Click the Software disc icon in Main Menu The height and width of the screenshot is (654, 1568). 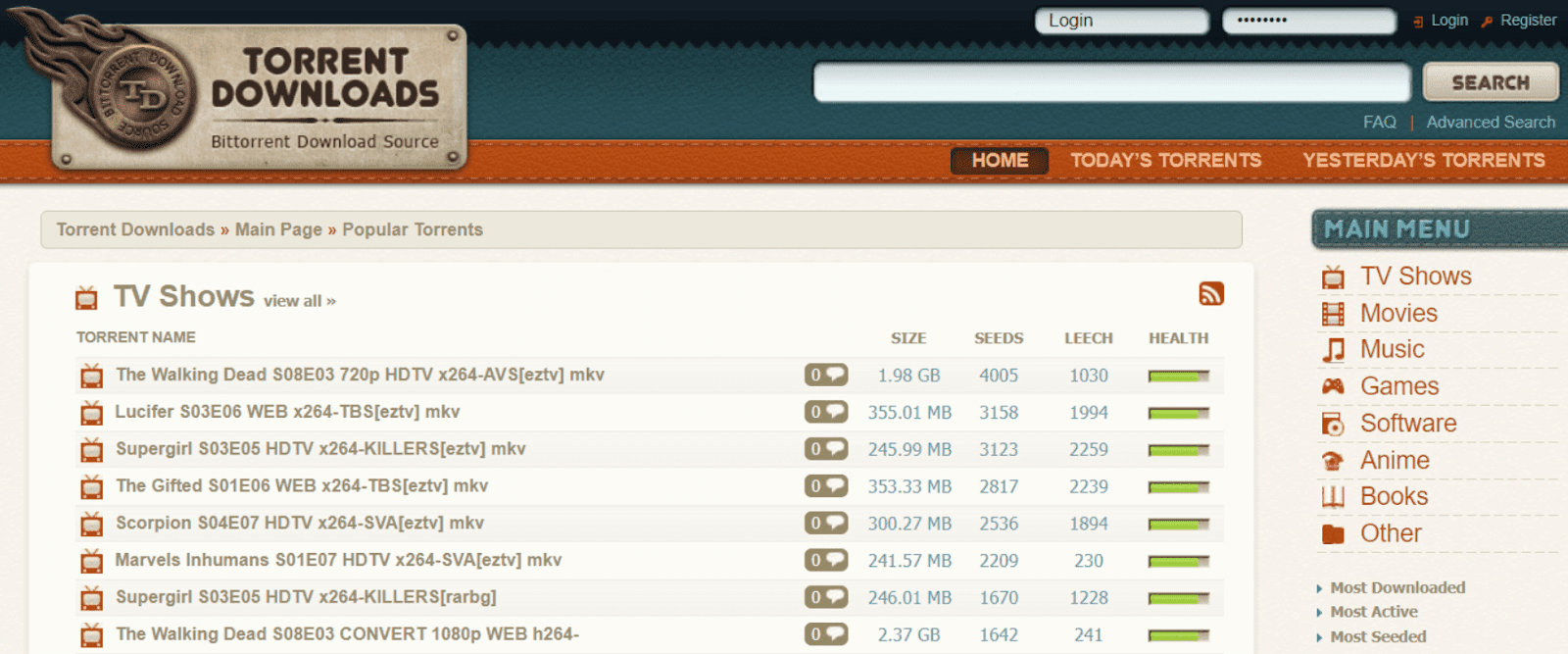pos(1333,424)
